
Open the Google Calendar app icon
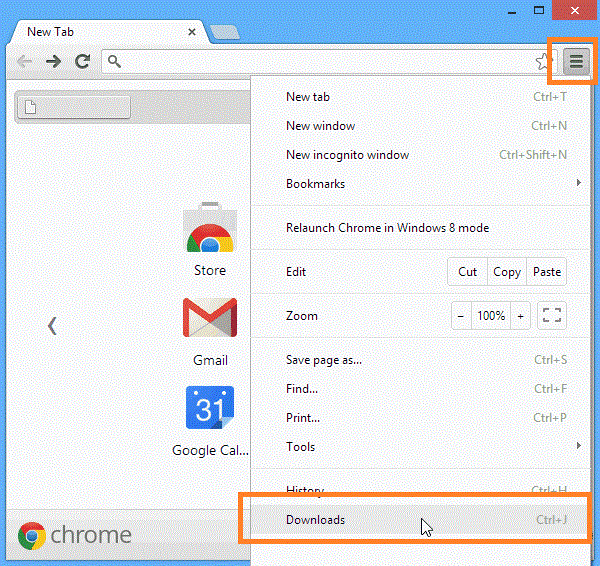point(210,408)
